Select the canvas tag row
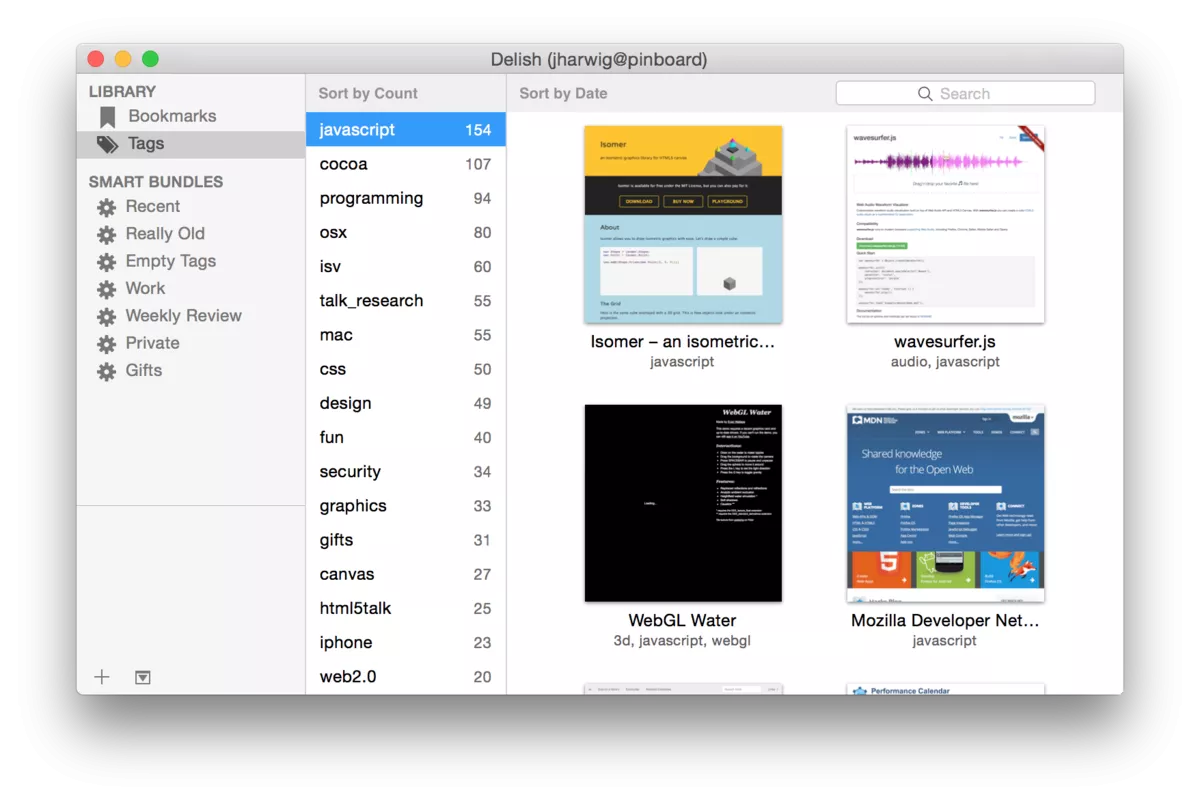The width and height of the screenshot is (1200, 804). (x=406, y=574)
